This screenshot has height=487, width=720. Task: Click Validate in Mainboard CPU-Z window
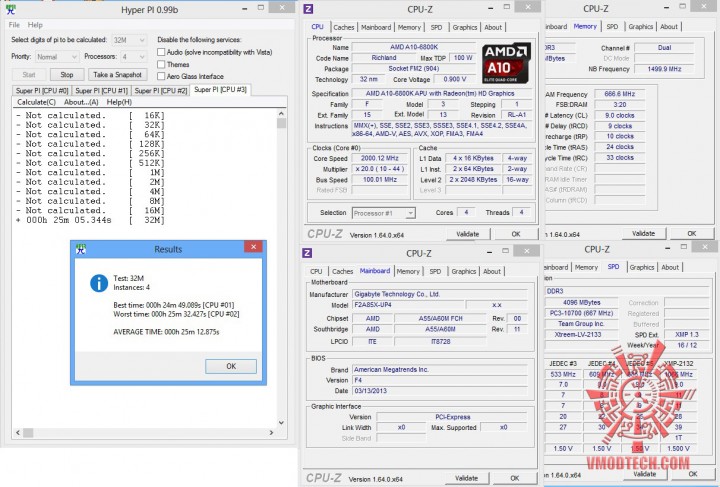pyautogui.click(x=466, y=478)
